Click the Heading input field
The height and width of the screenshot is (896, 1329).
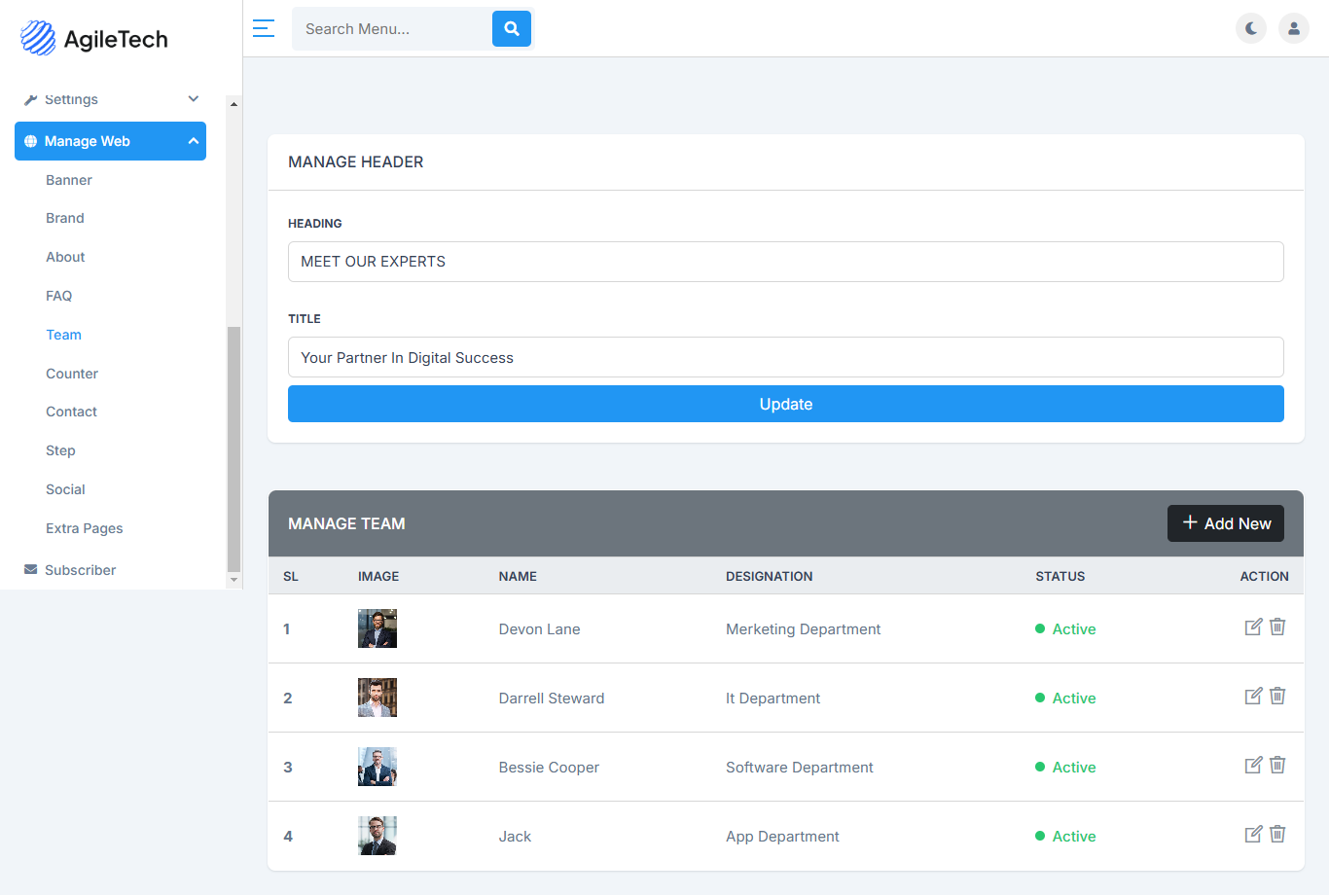point(786,262)
